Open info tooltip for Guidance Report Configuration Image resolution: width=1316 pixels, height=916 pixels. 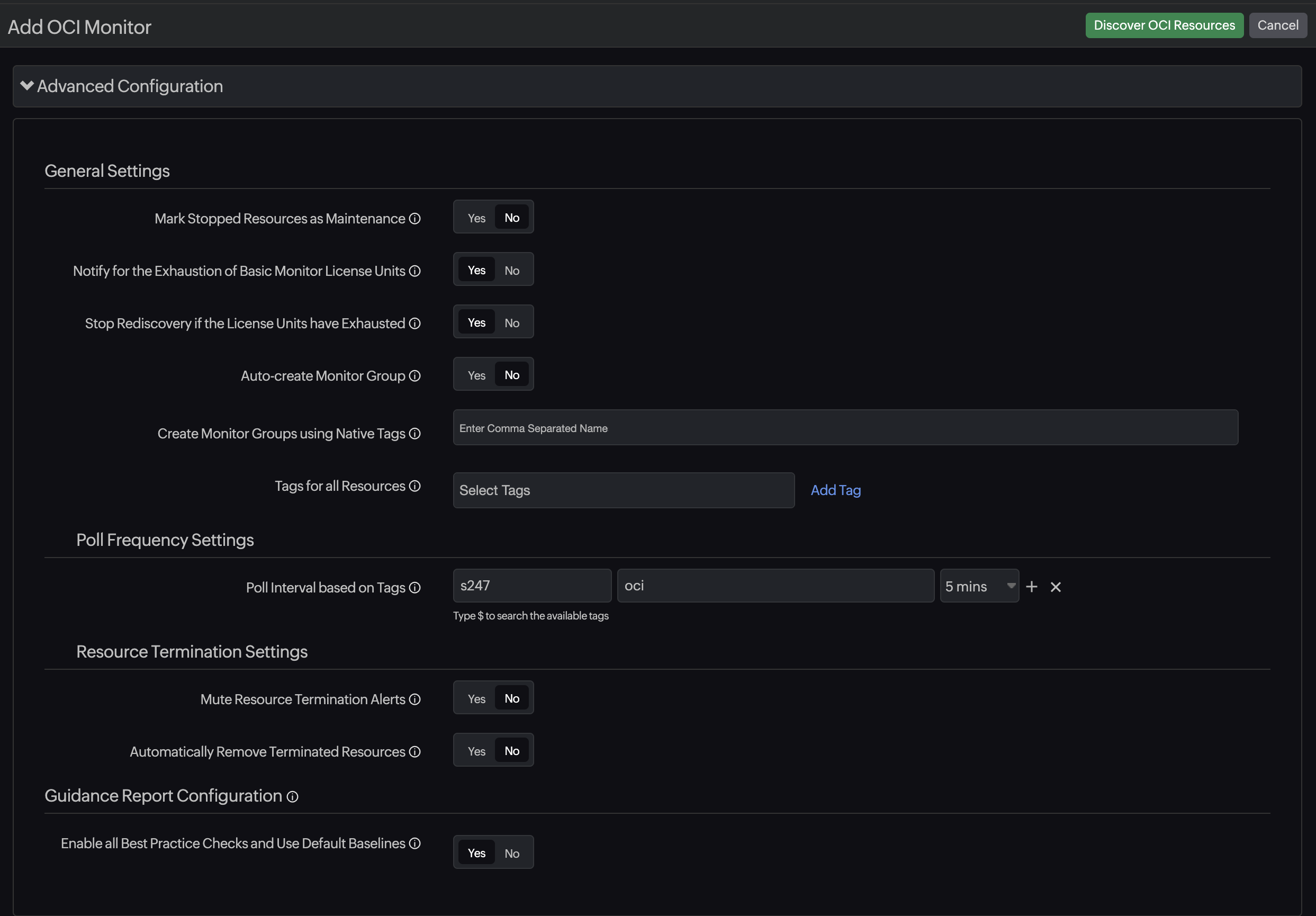tap(292, 797)
